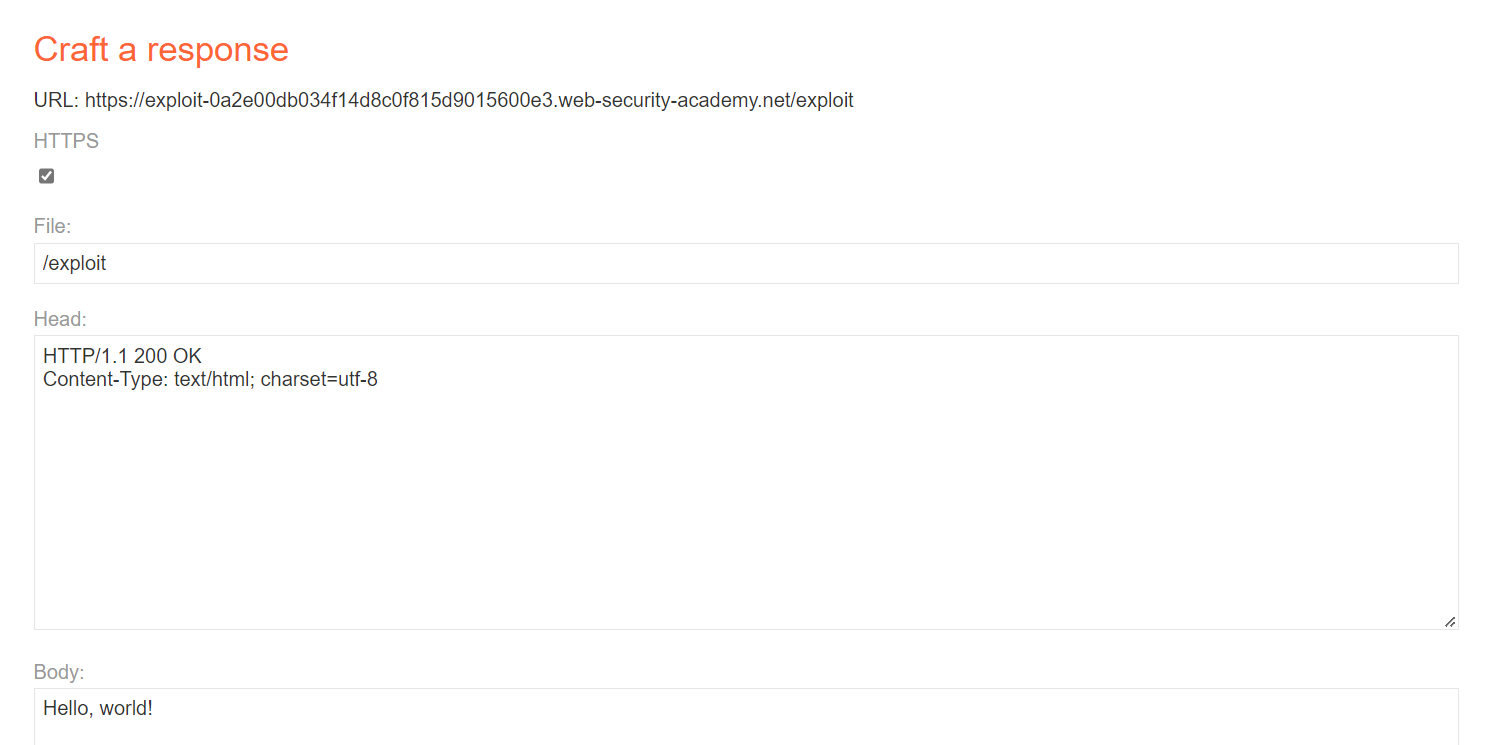Click the Hello, world! body text
This screenshot has width=1495, height=745.
[x=98, y=708]
